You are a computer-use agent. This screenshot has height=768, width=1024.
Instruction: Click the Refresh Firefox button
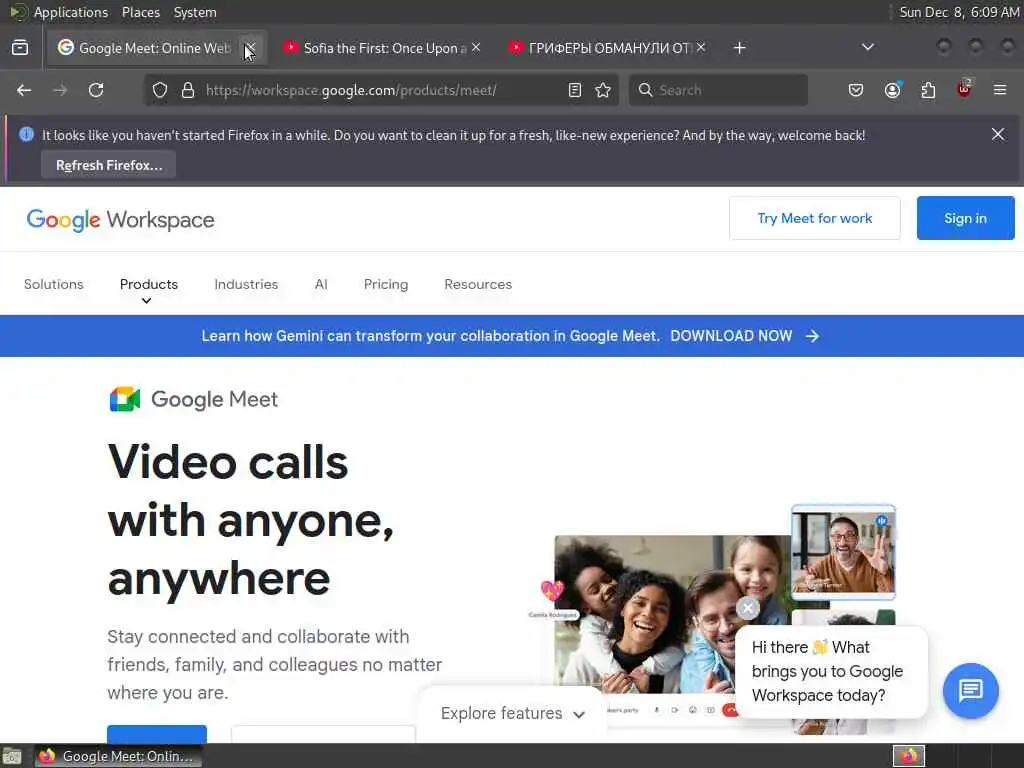tap(108, 165)
